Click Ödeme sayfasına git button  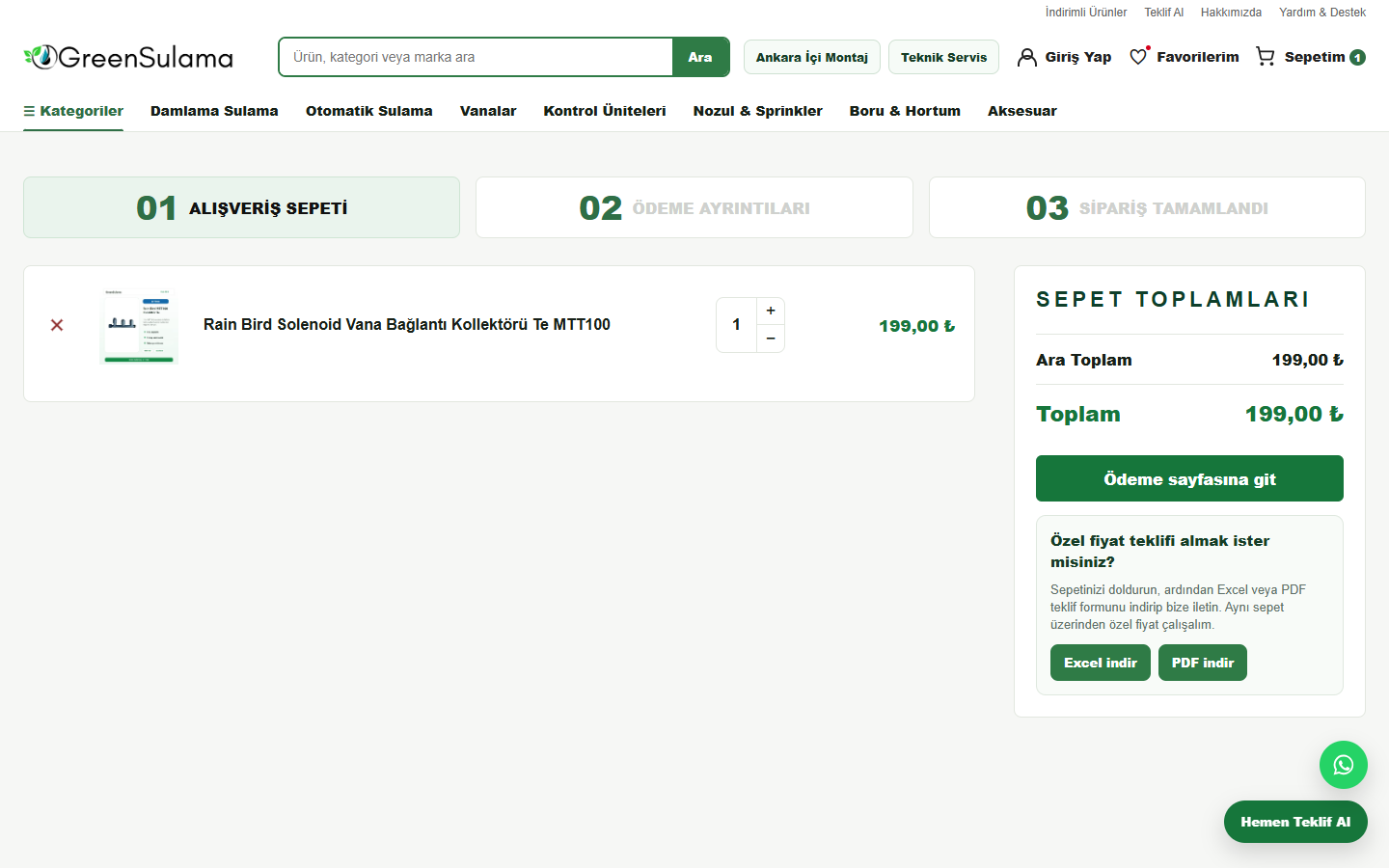[x=1189, y=478]
